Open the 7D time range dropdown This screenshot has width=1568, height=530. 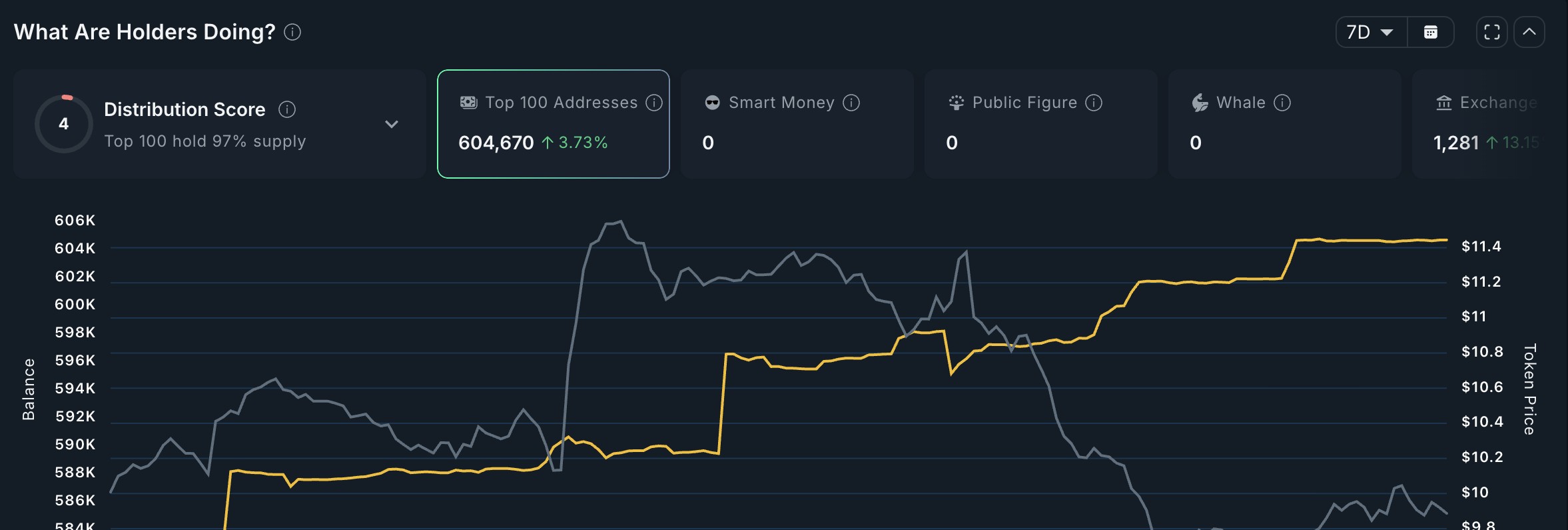click(x=1372, y=32)
